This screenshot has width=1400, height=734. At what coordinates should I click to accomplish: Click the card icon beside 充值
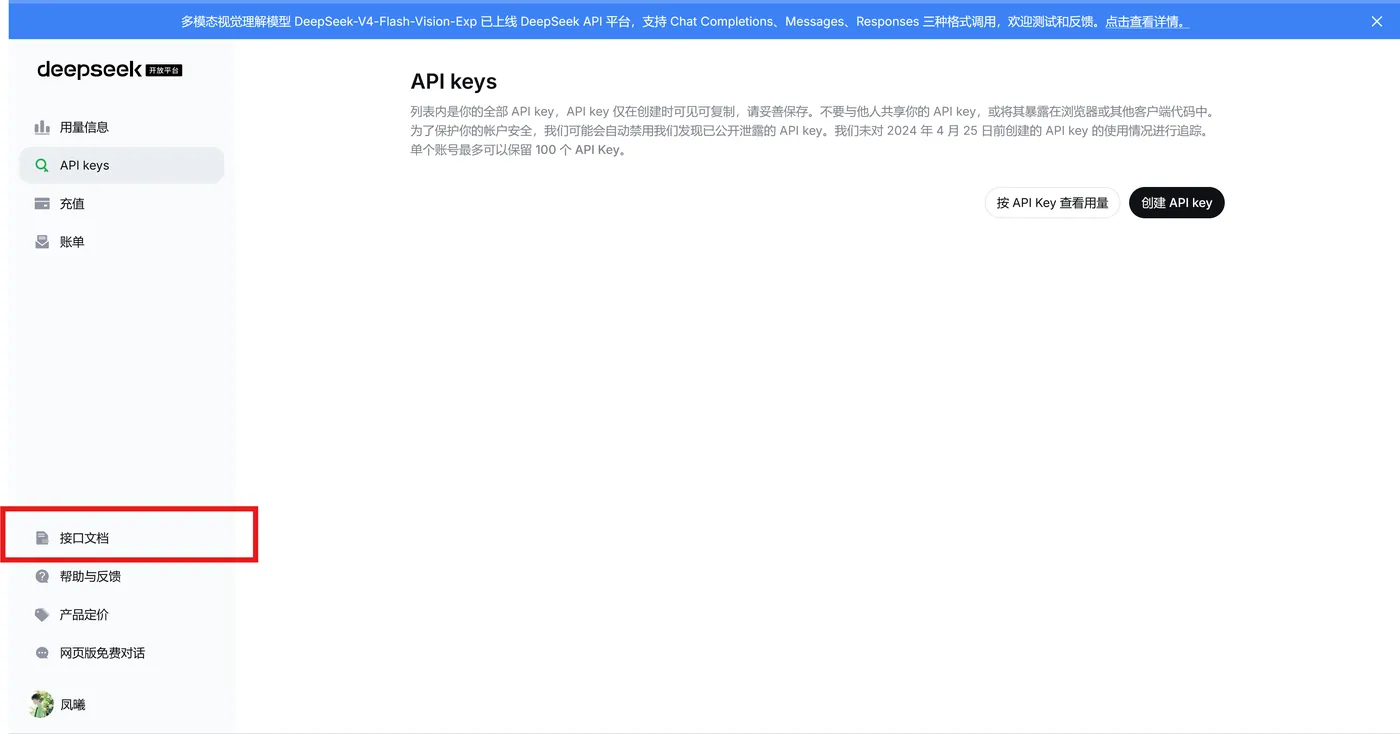click(x=42, y=203)
